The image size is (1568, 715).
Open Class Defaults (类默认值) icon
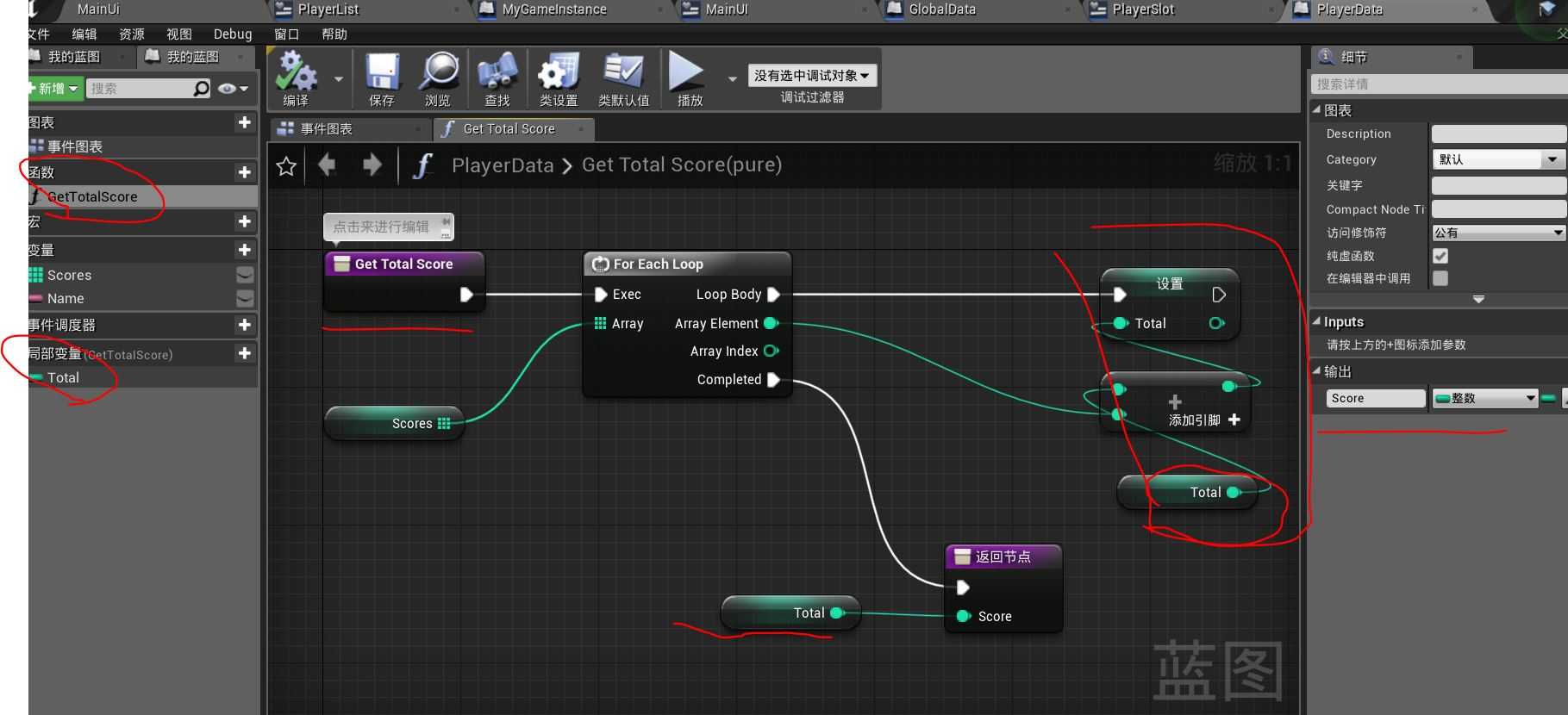(623, 72)
